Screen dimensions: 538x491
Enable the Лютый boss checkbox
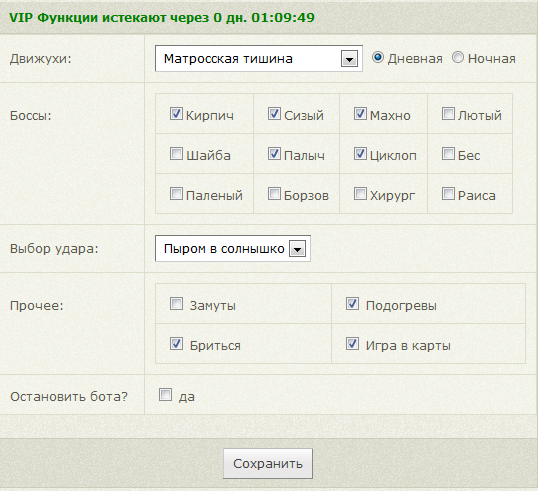point(448,113)
